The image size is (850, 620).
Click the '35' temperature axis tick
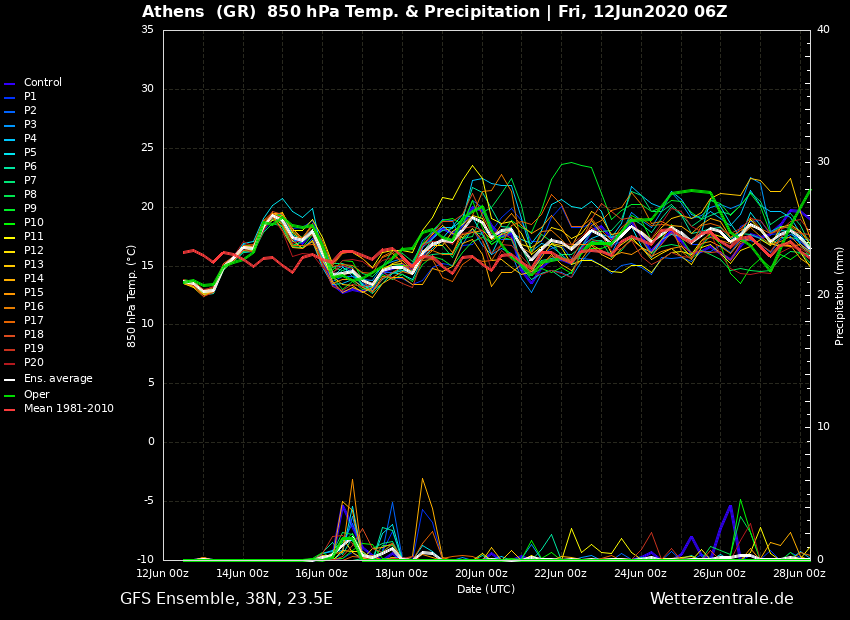coord(147,30)
